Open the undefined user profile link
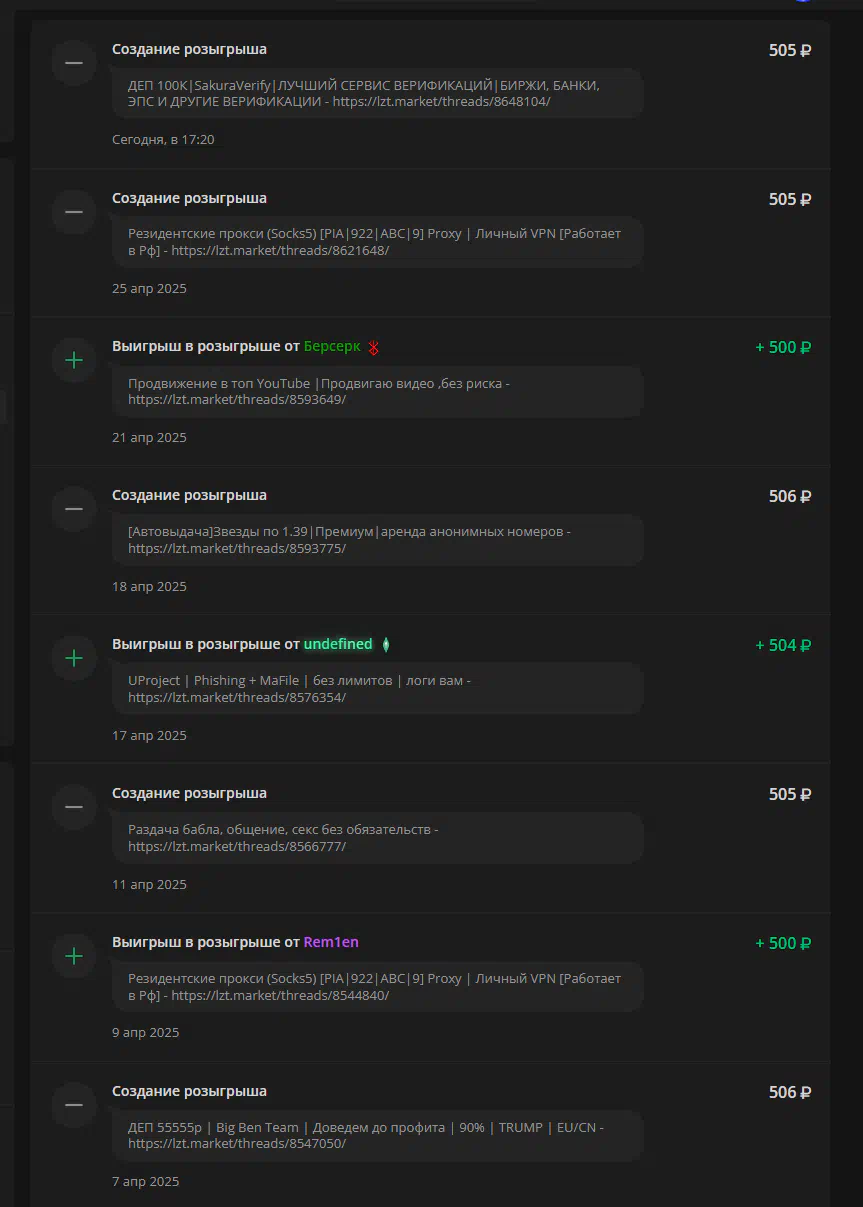The image size is (863, 1207). 338,644
